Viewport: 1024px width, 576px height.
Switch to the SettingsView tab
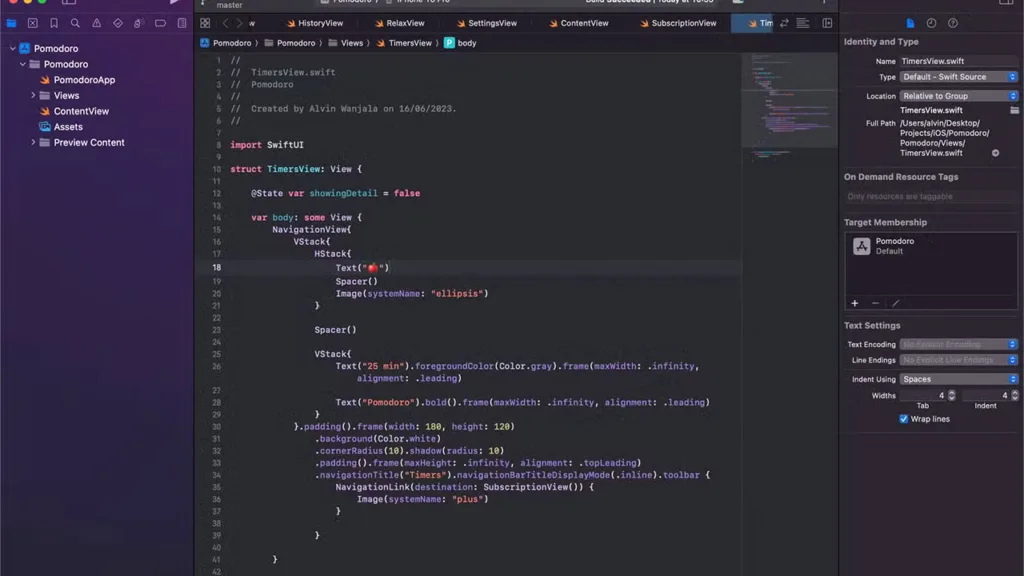(x=487, y=23)
